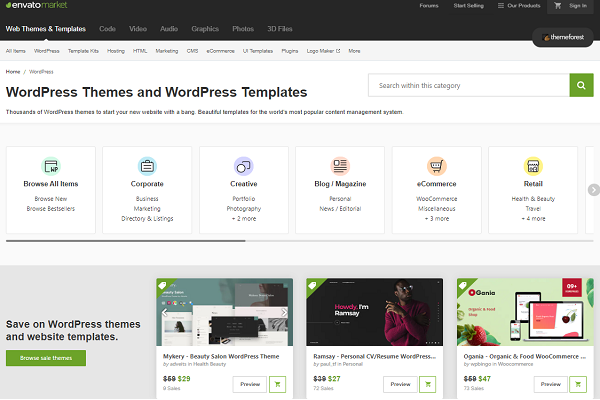This screenshot has height=400, width=600.
Task: Advance the category carousel with right arrow
Action: pyautogui.click(x=593, y=189)
